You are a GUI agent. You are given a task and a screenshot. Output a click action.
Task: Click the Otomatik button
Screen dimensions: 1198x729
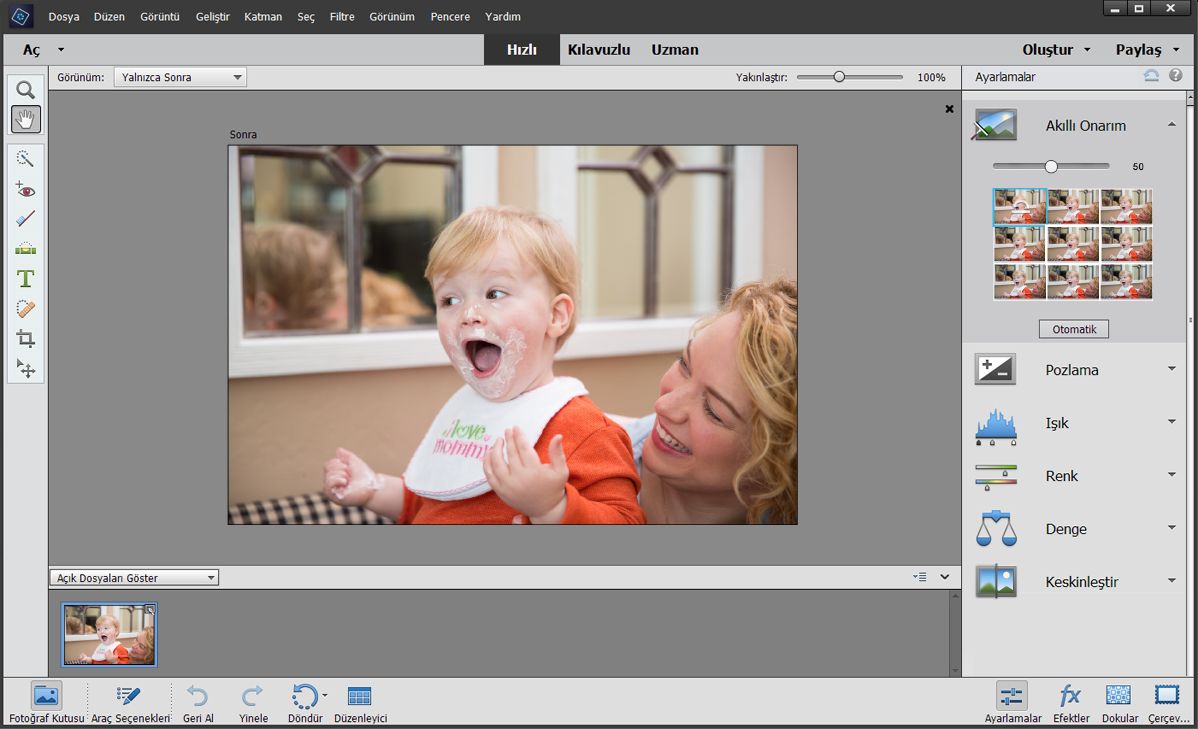[x=1073, y=329]
